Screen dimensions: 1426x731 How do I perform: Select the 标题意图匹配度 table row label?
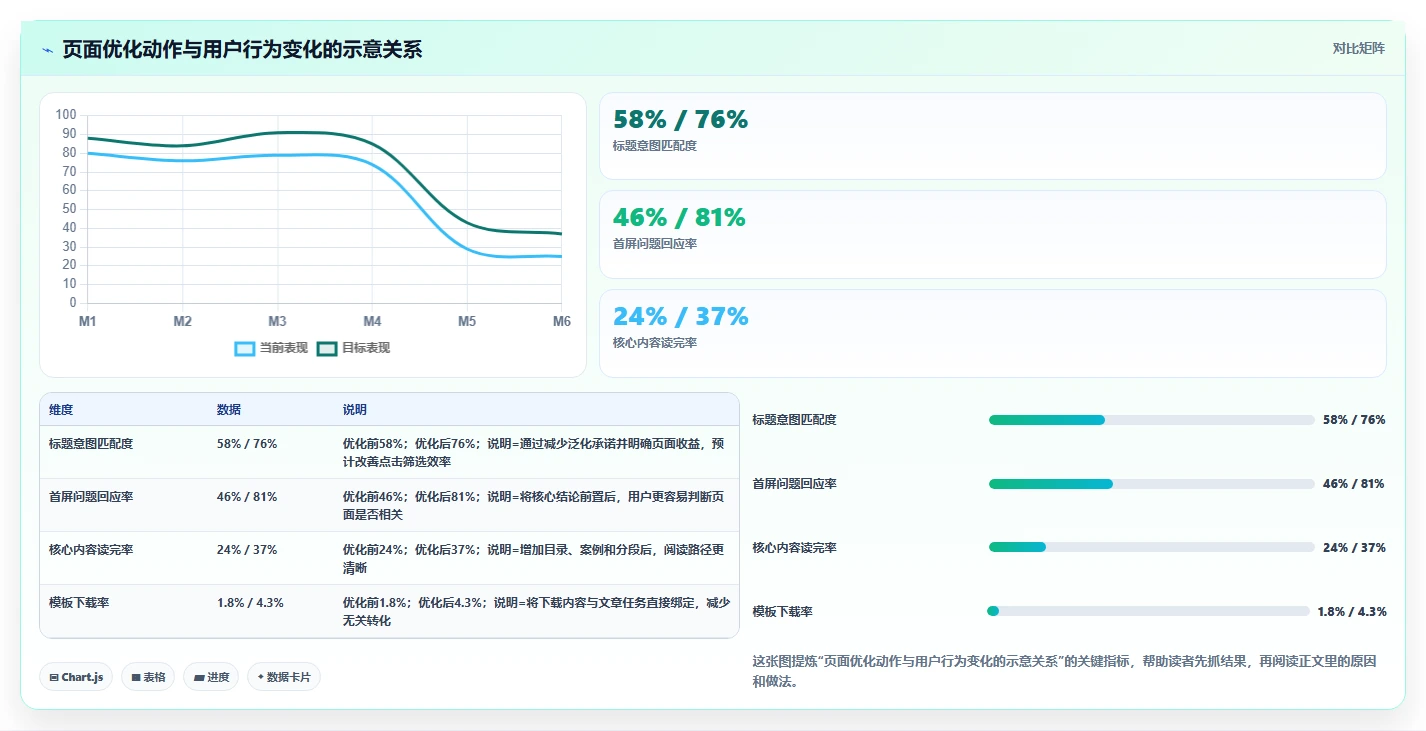click(91, 443)
